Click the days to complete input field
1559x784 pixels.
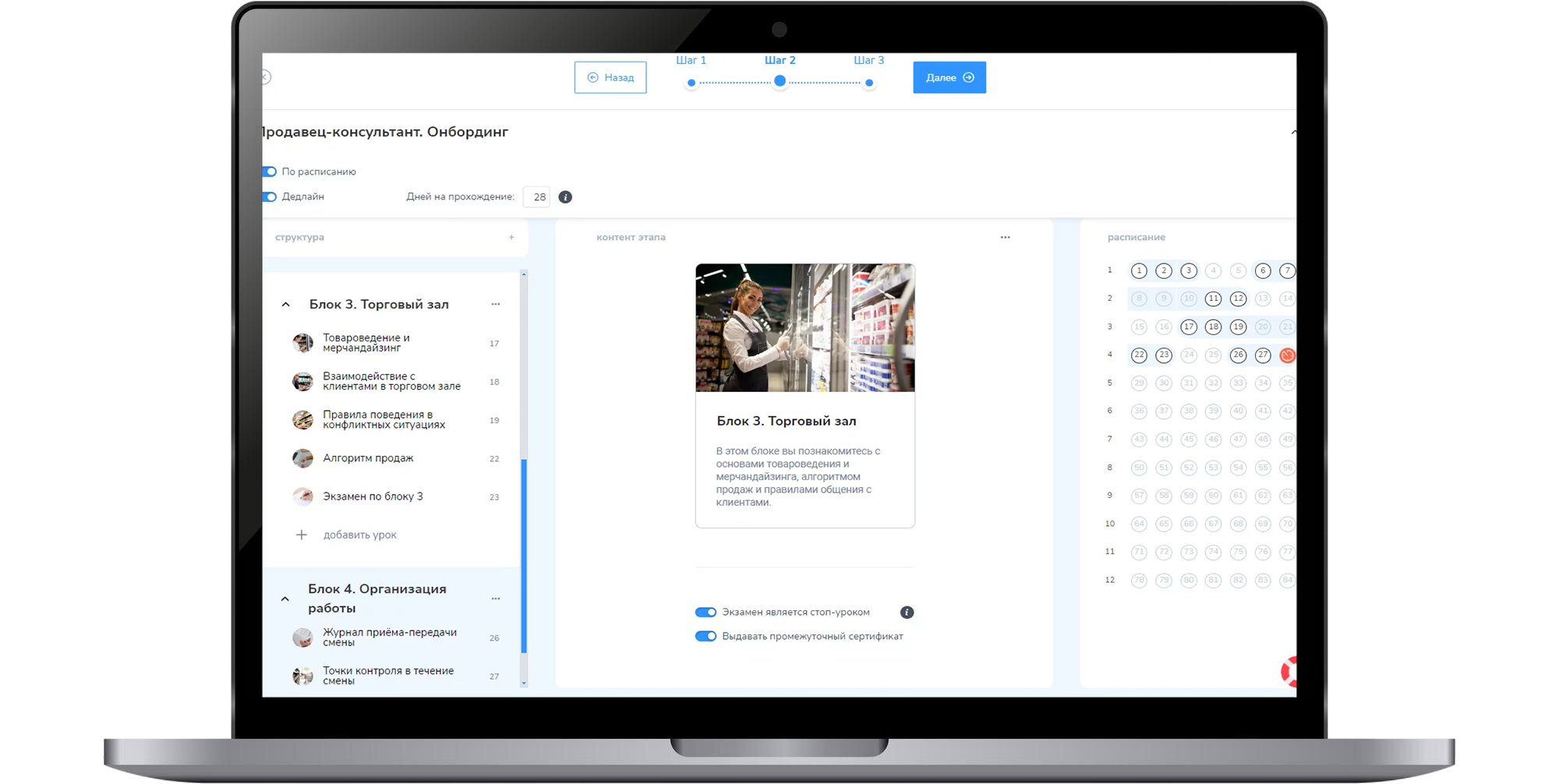[537, 197]
